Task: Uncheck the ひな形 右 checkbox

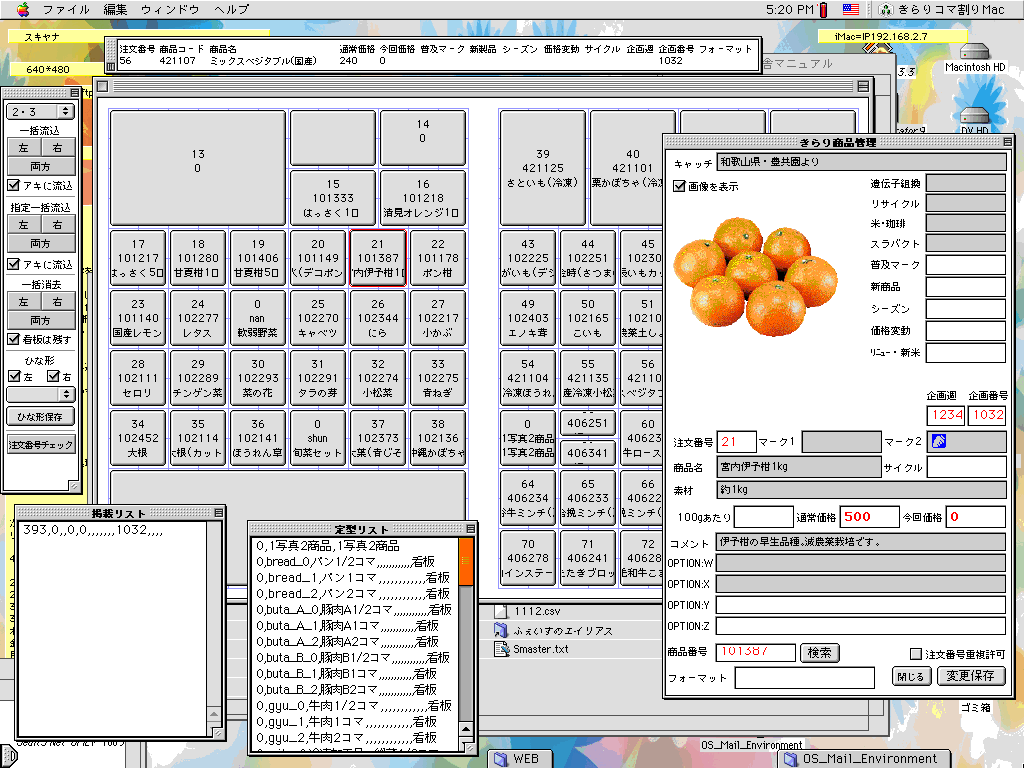Action: (x=54, y=376)
